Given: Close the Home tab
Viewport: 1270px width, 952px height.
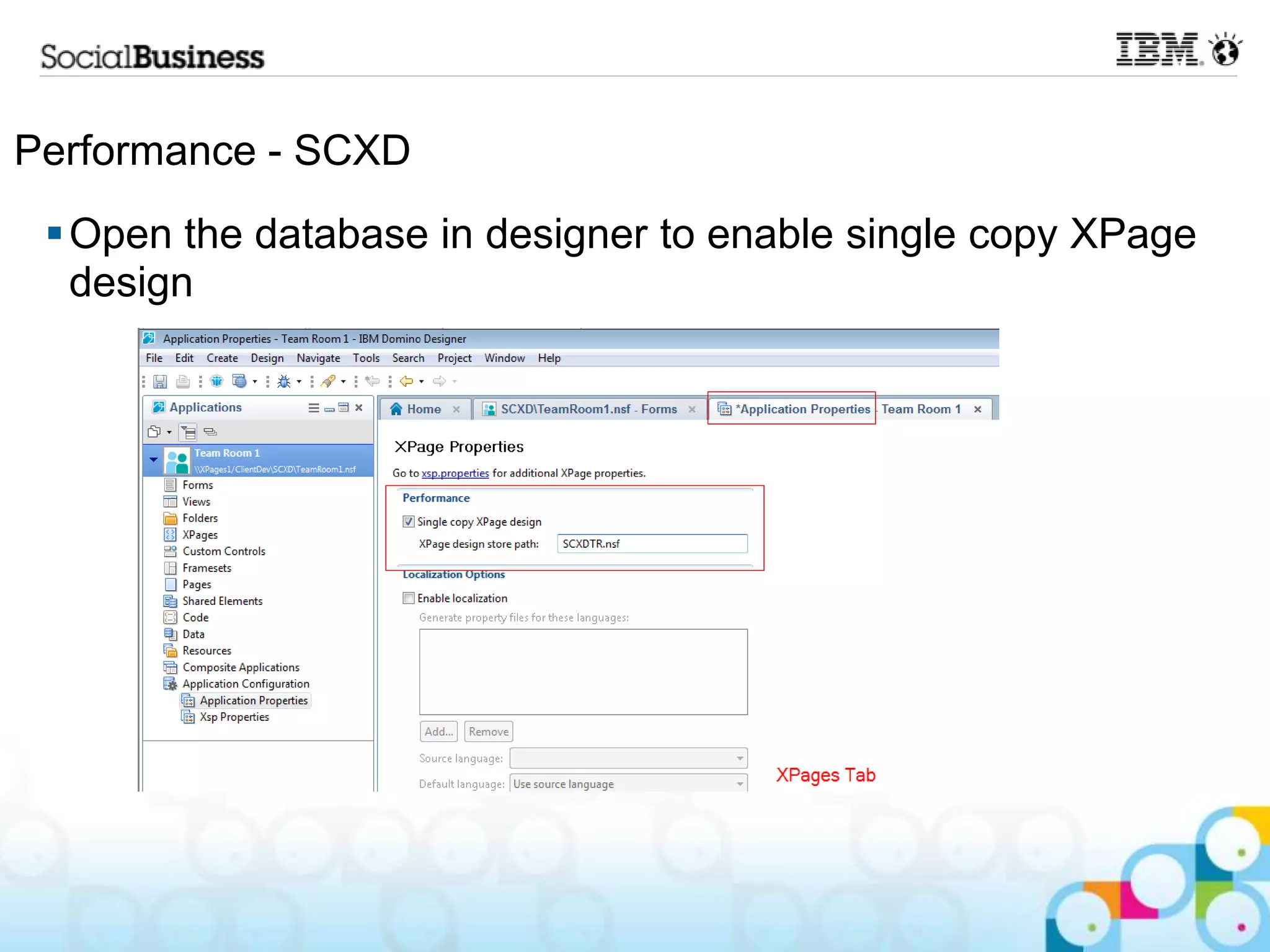Looking at the screenshot, I should click(x=456, y=409).
